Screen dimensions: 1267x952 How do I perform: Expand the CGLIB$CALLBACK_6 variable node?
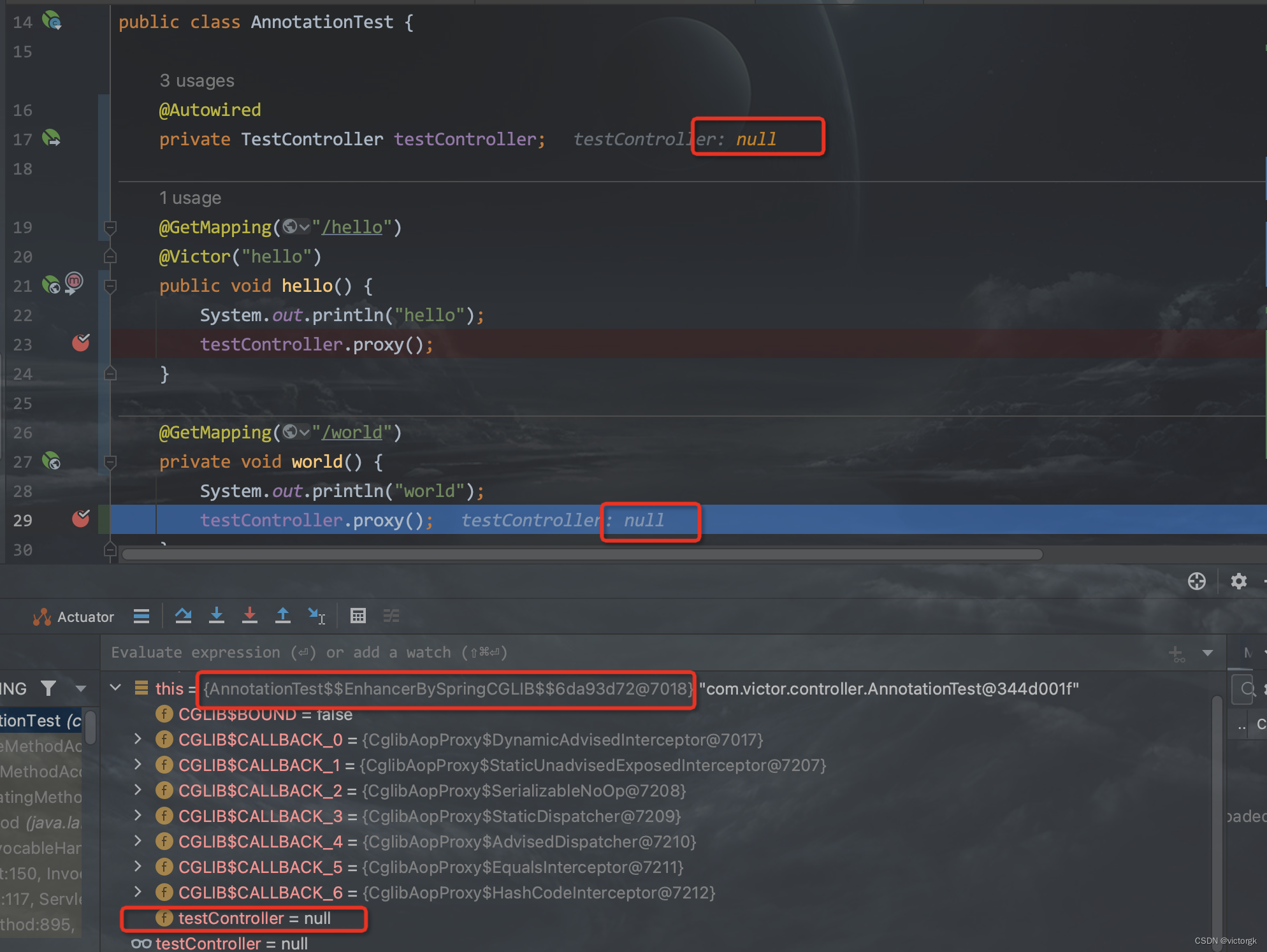(138, 892)
